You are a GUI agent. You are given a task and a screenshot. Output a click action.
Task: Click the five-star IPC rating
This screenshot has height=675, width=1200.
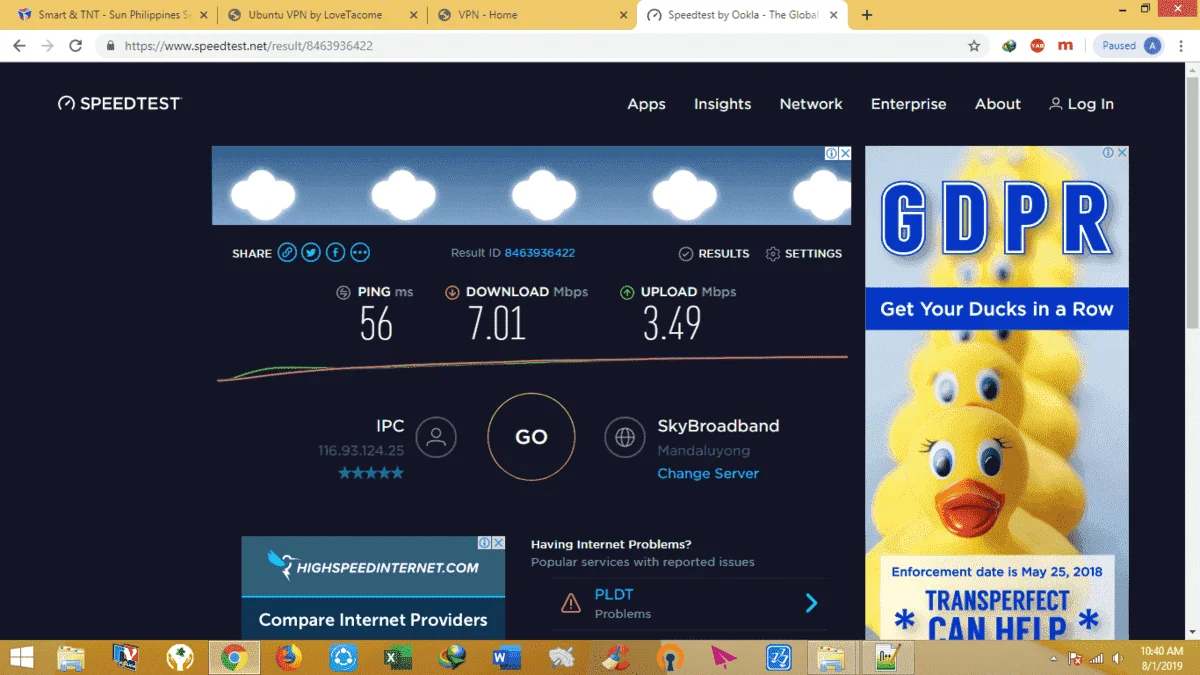371,473
